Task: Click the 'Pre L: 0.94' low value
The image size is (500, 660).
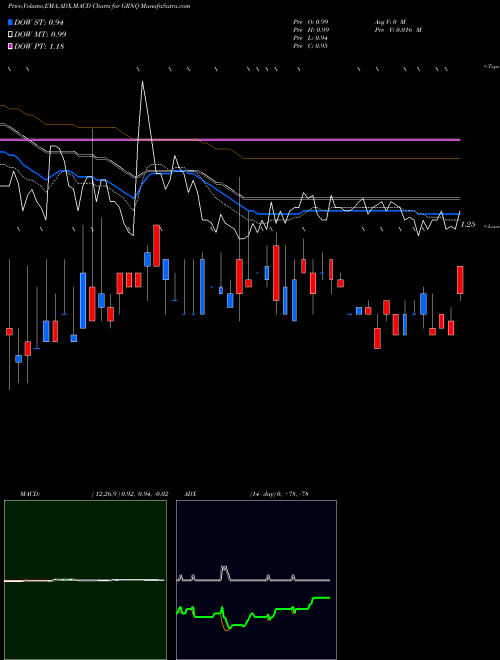Action: (x=311, y=37)
